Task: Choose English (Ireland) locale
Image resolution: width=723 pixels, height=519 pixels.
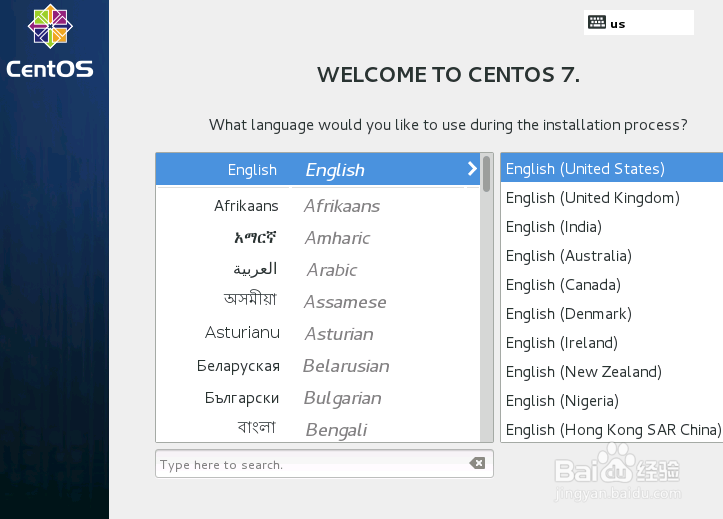Action: (x=612, y=343)
